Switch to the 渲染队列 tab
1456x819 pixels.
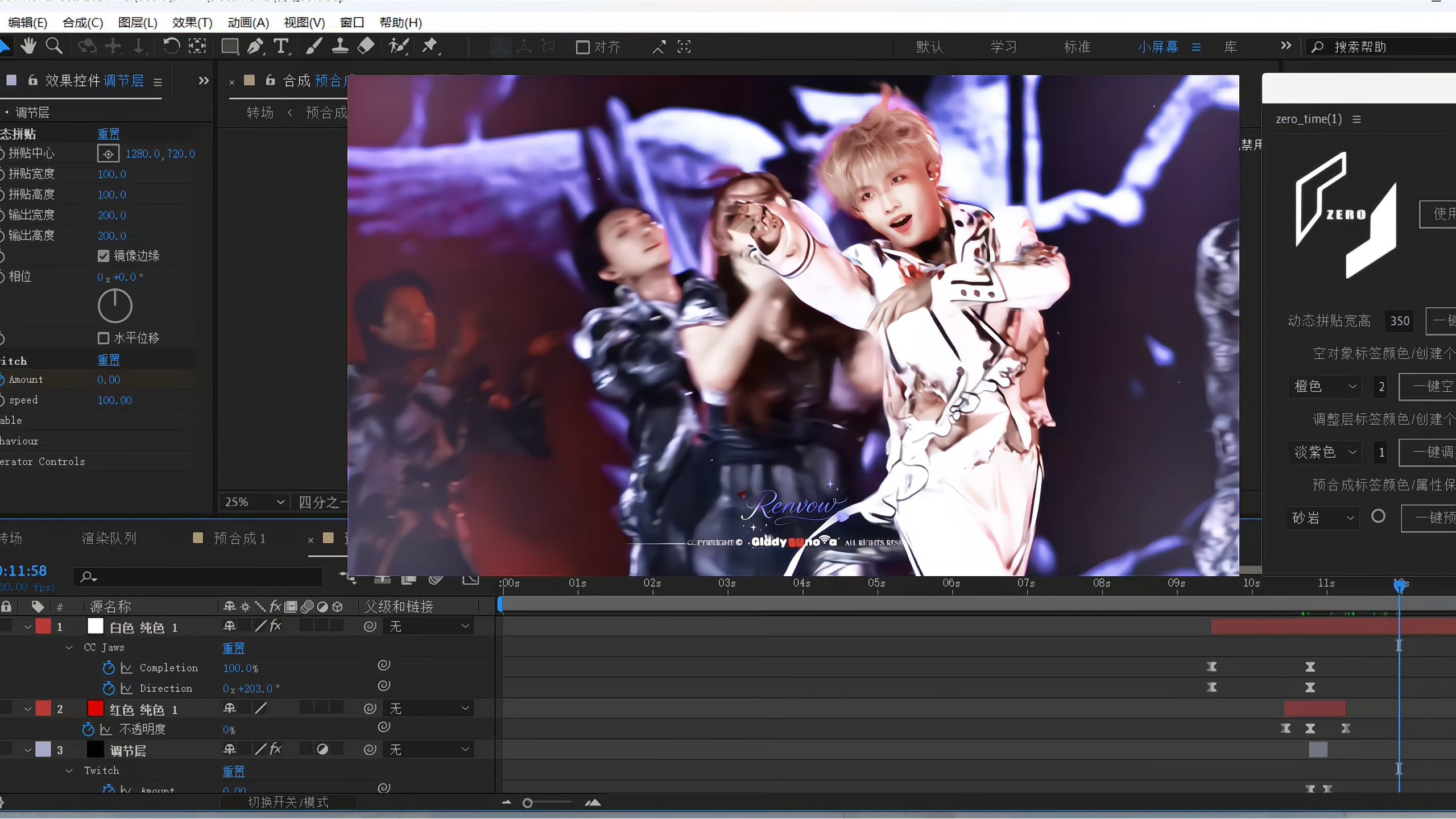[109, 538]
